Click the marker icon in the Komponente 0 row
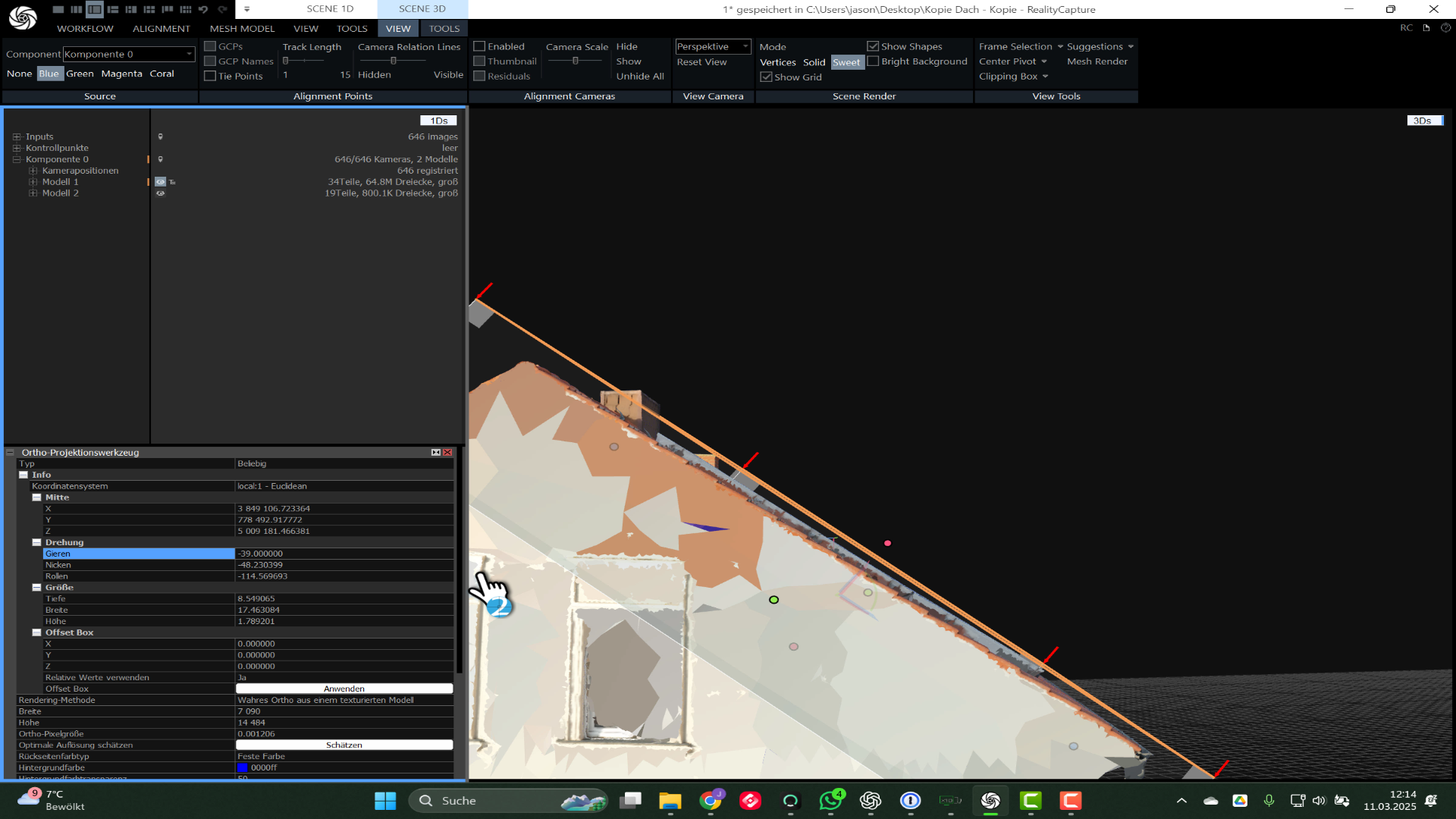Viewport: 1456px width, 819px height. pos(160,159)
